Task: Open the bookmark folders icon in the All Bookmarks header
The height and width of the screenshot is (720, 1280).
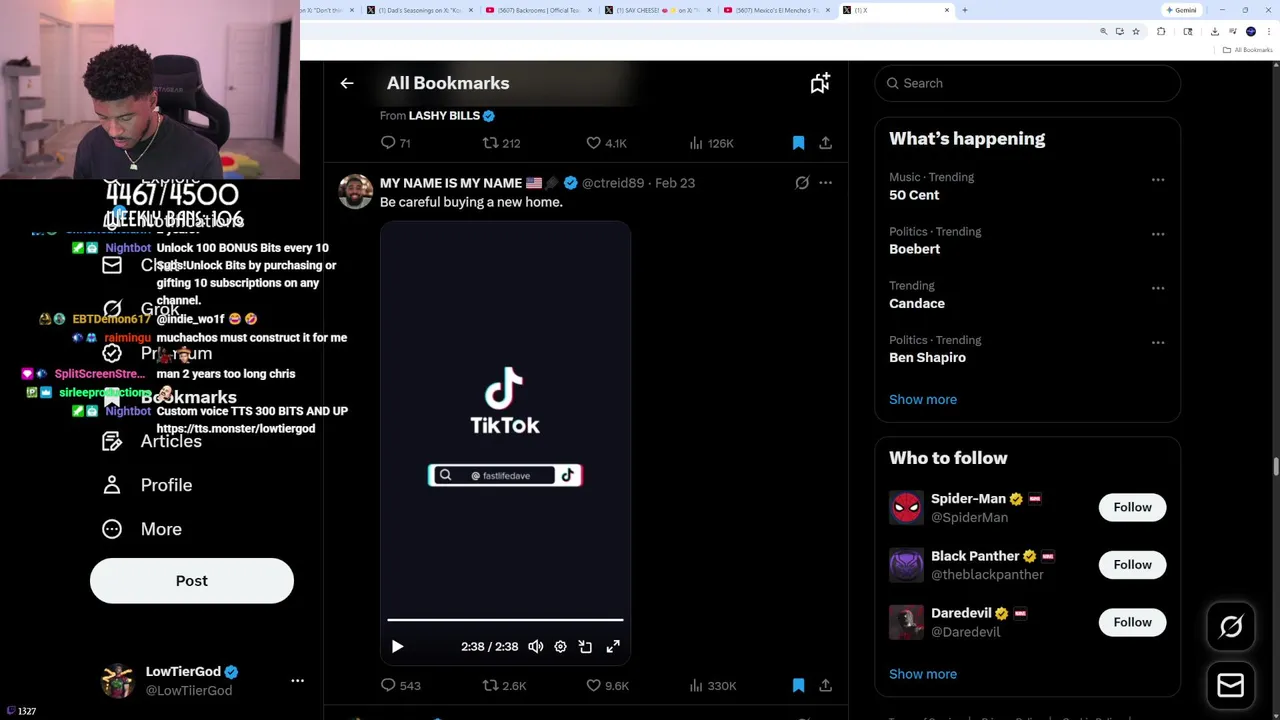Action: point(820,83)
